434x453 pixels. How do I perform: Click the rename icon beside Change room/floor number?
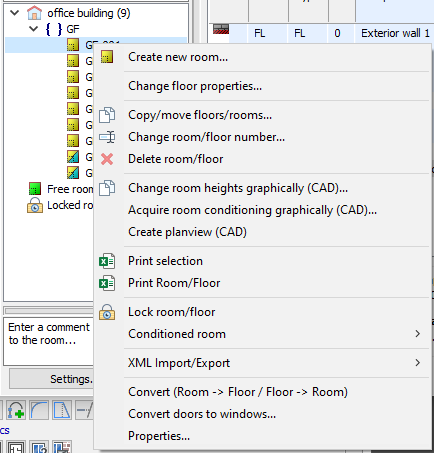click(x=107, y=137)
